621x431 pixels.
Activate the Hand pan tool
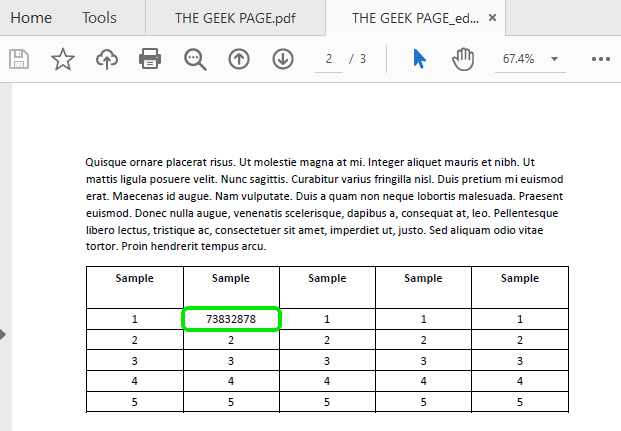pyautogui.click(x=463, y=59)
